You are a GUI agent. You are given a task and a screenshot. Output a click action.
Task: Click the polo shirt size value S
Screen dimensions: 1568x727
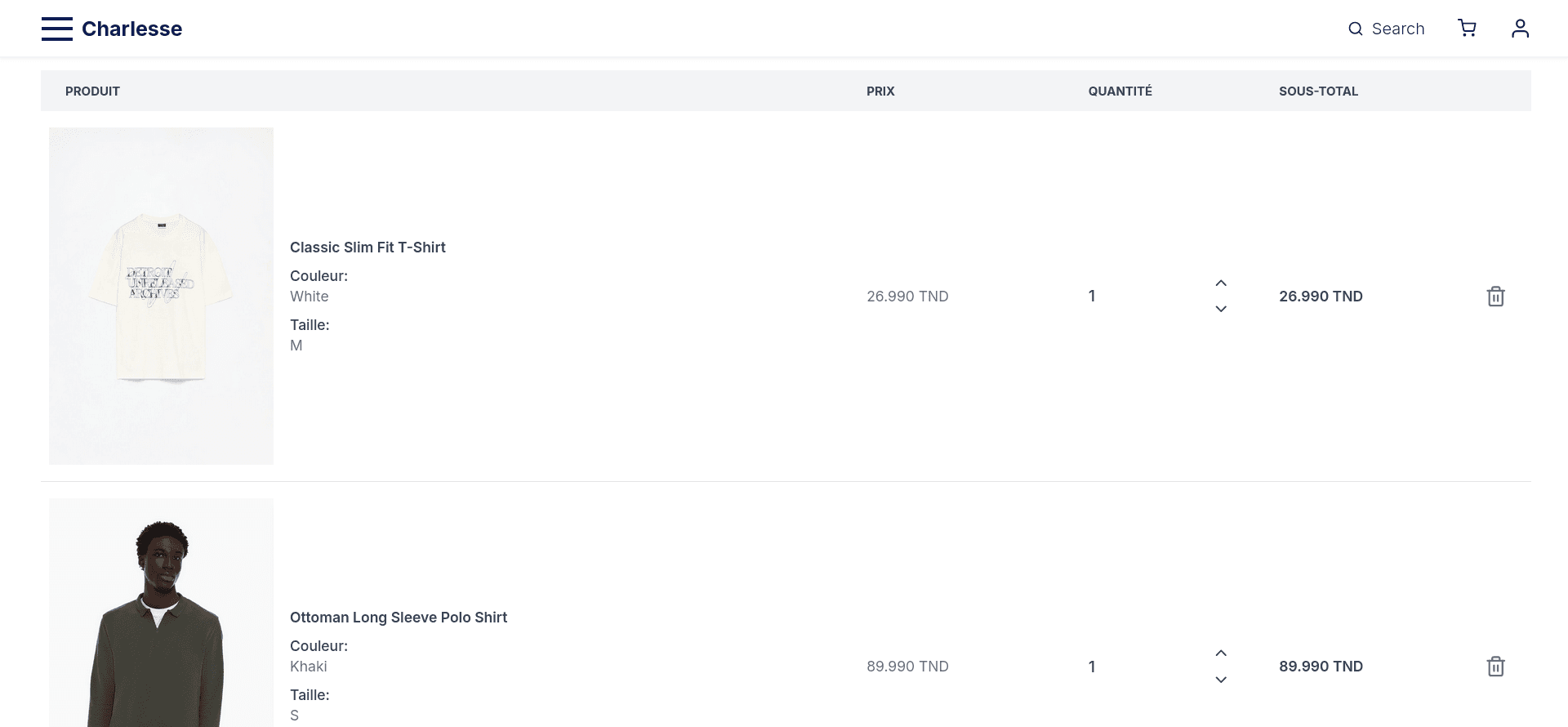pos(295,716)
